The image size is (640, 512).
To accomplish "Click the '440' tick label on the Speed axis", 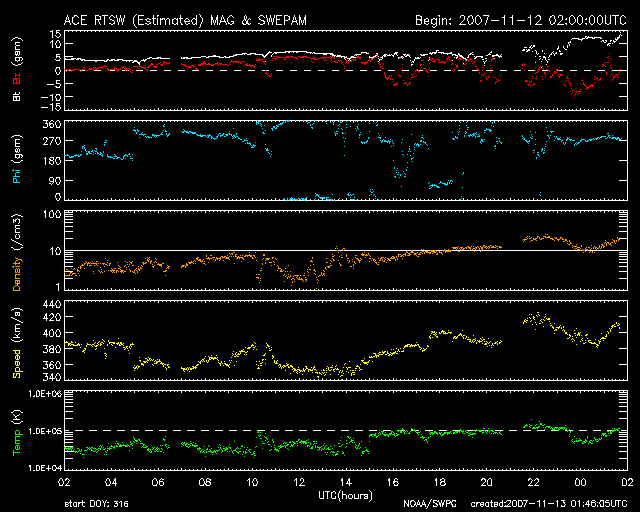I will click(x=52, y=304).
